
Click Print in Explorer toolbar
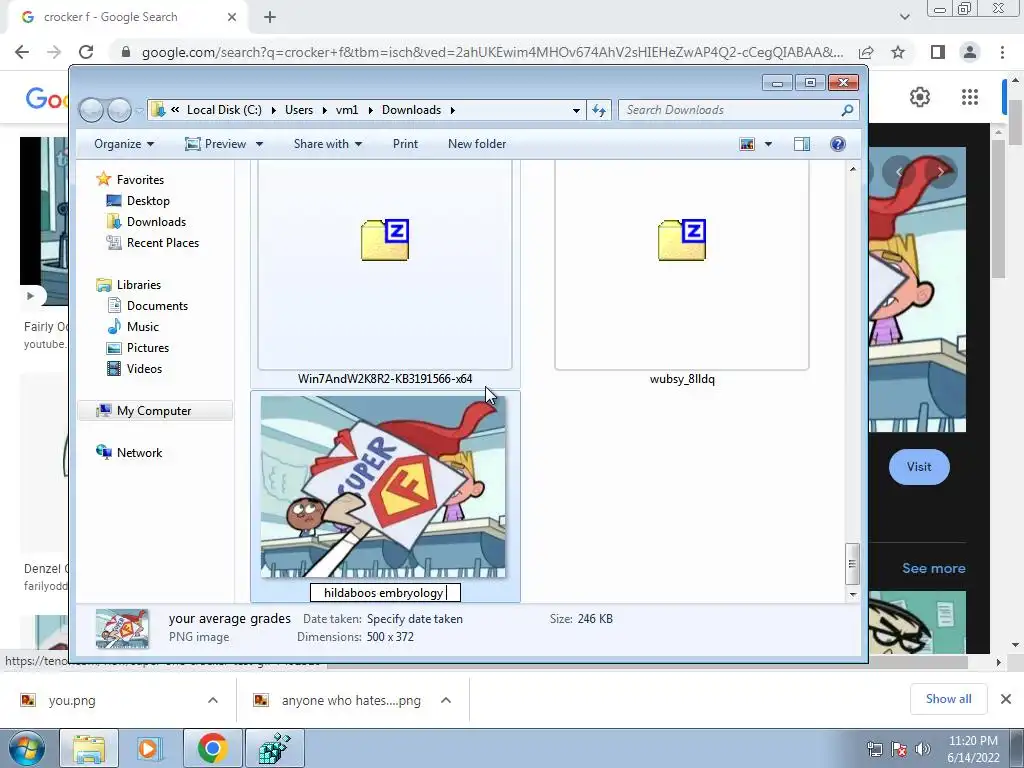tap(405, 144)
